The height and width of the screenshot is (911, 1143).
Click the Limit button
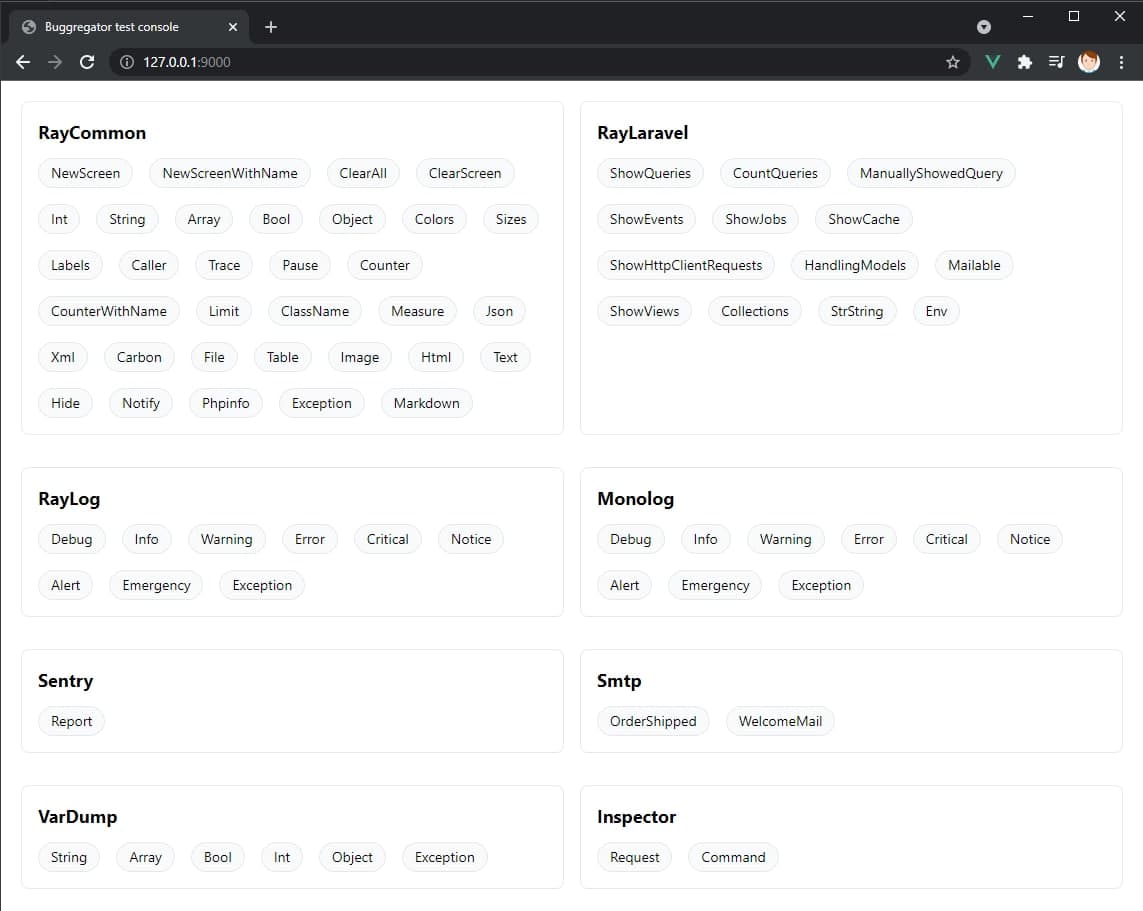pyautogui.click(x=224, y=311)
